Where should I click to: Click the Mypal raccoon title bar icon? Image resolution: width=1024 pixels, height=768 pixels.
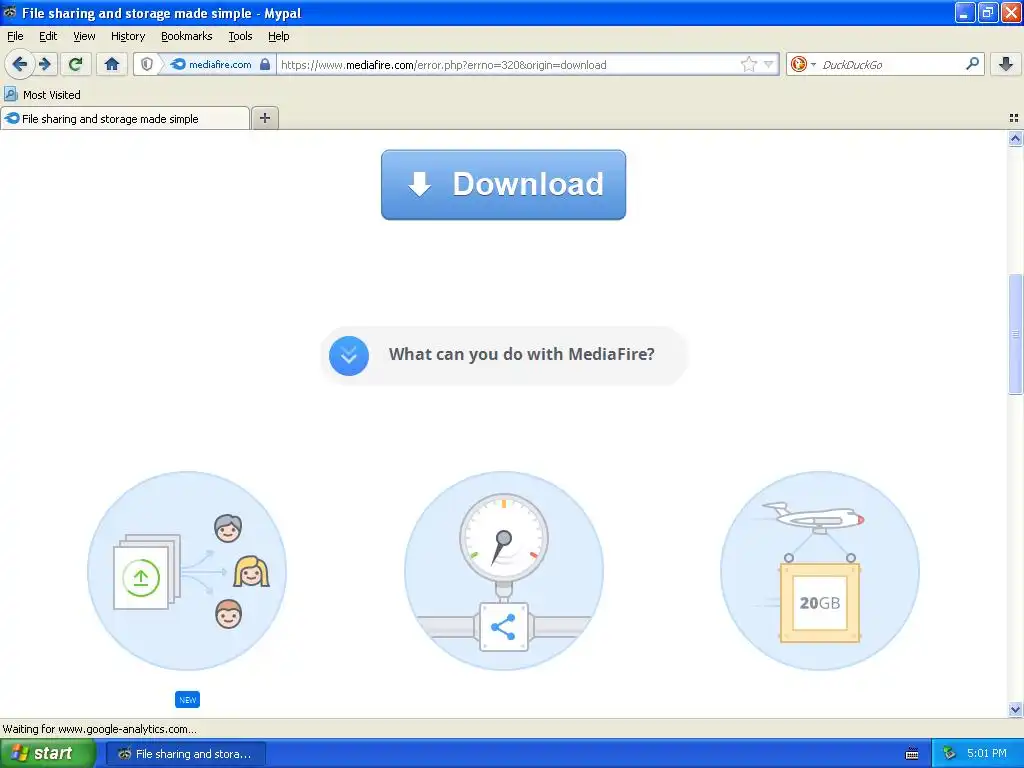tap(10, 12)
